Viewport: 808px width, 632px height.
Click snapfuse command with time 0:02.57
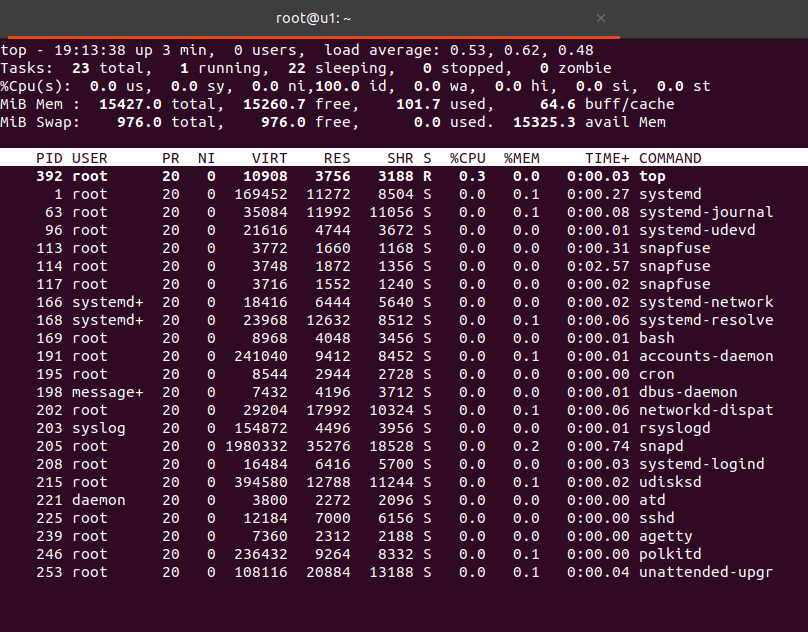coord(675,267)
